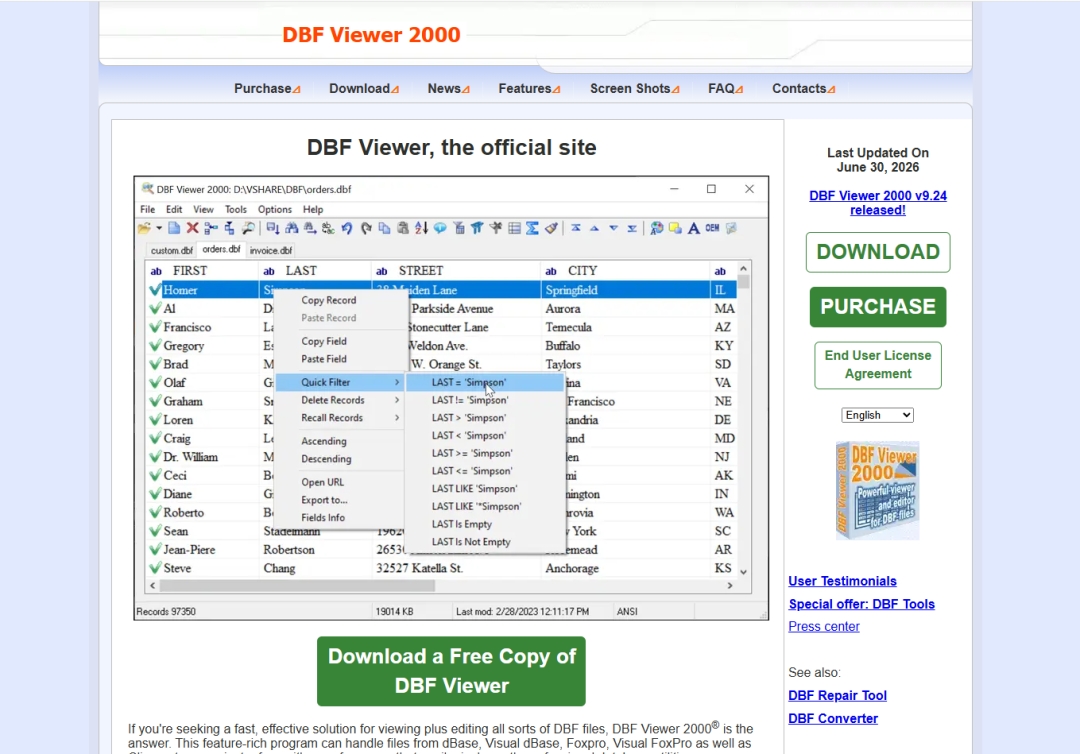Click the font letter A toolbar icon
This screenshot has width=1080, height=754.
coord(694,228)
